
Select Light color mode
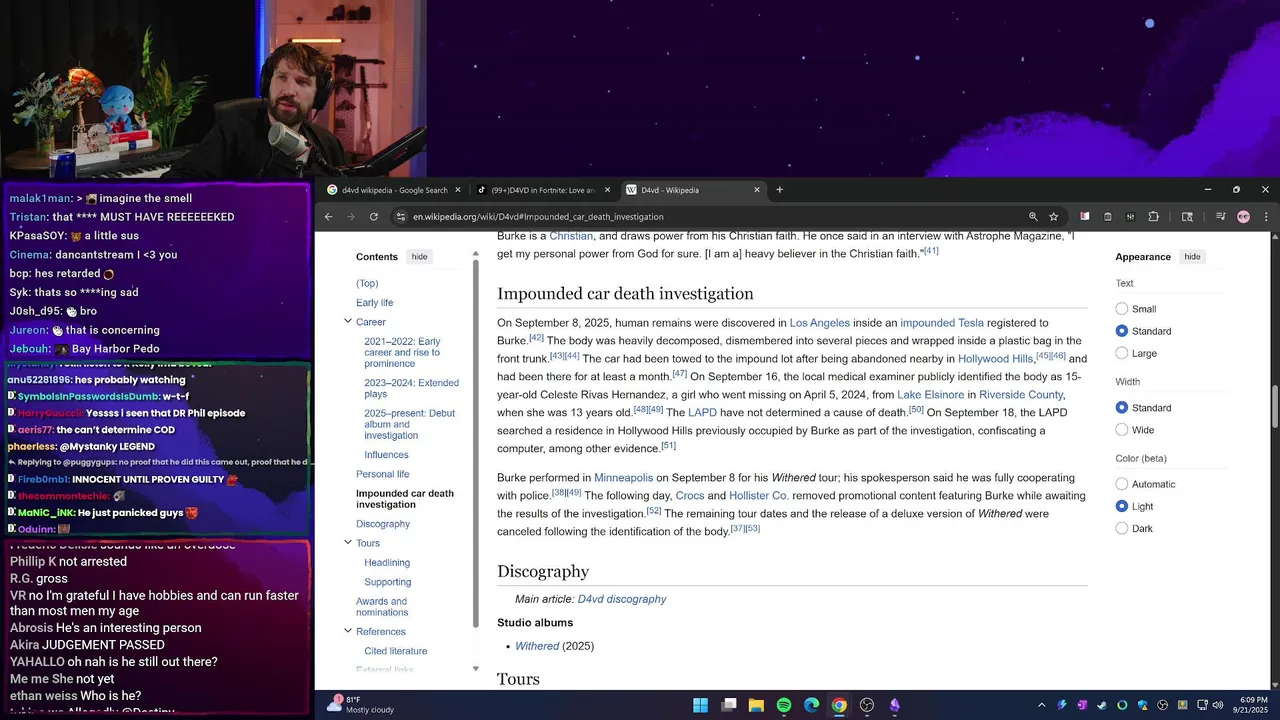(1121, 506)
